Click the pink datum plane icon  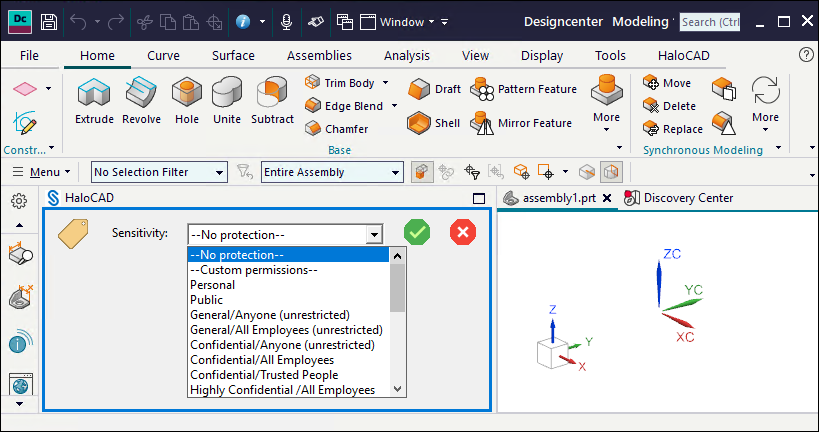[25, 88]
